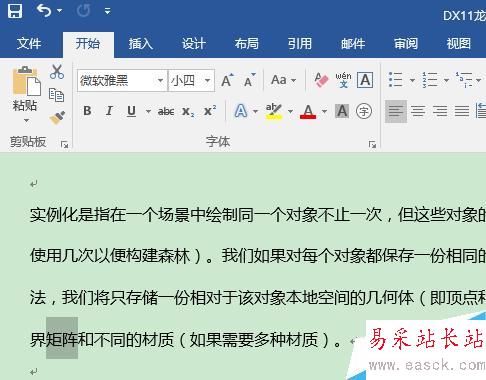
Task: Select Align Right paragraph alignment
Action: coord(440,111)
